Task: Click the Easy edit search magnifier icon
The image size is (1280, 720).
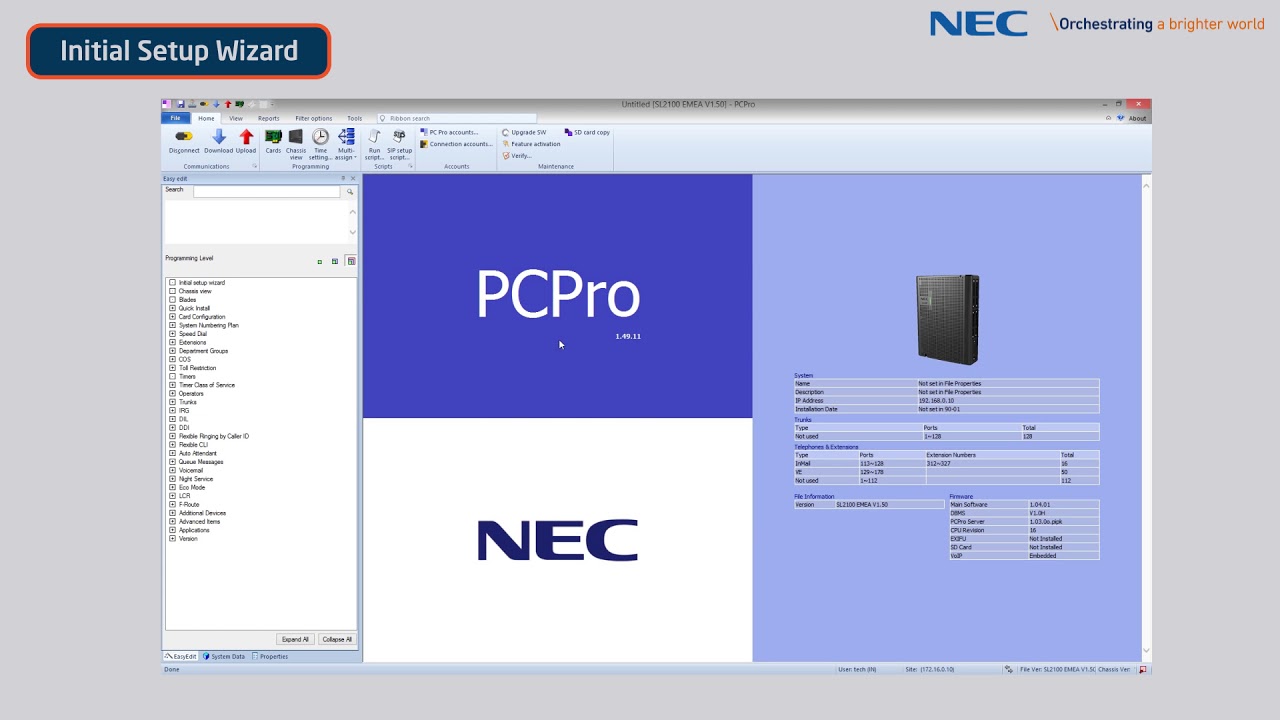Action: tap(350, 191)
